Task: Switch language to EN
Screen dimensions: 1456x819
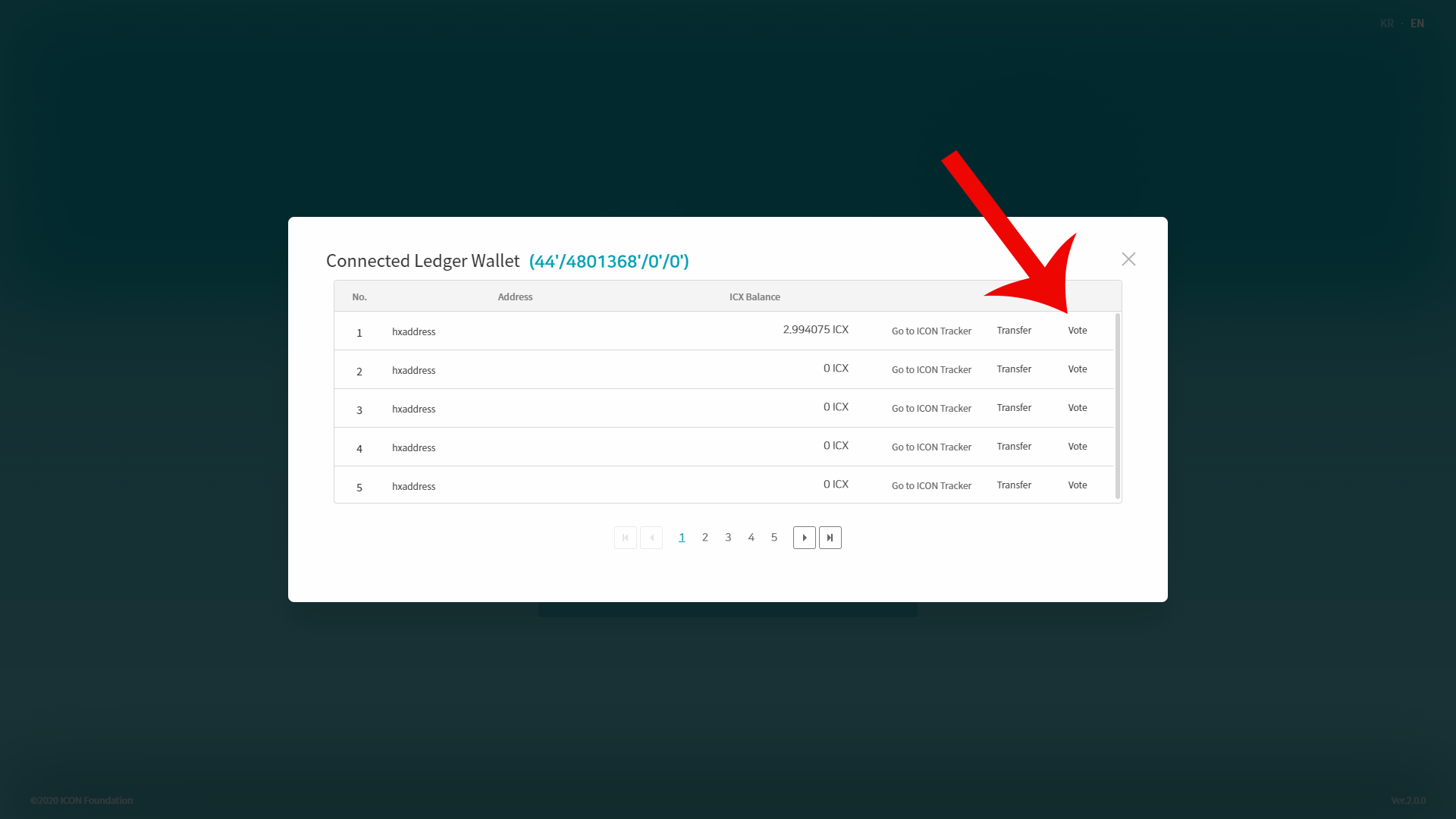Action: (x=1417, y=24)
